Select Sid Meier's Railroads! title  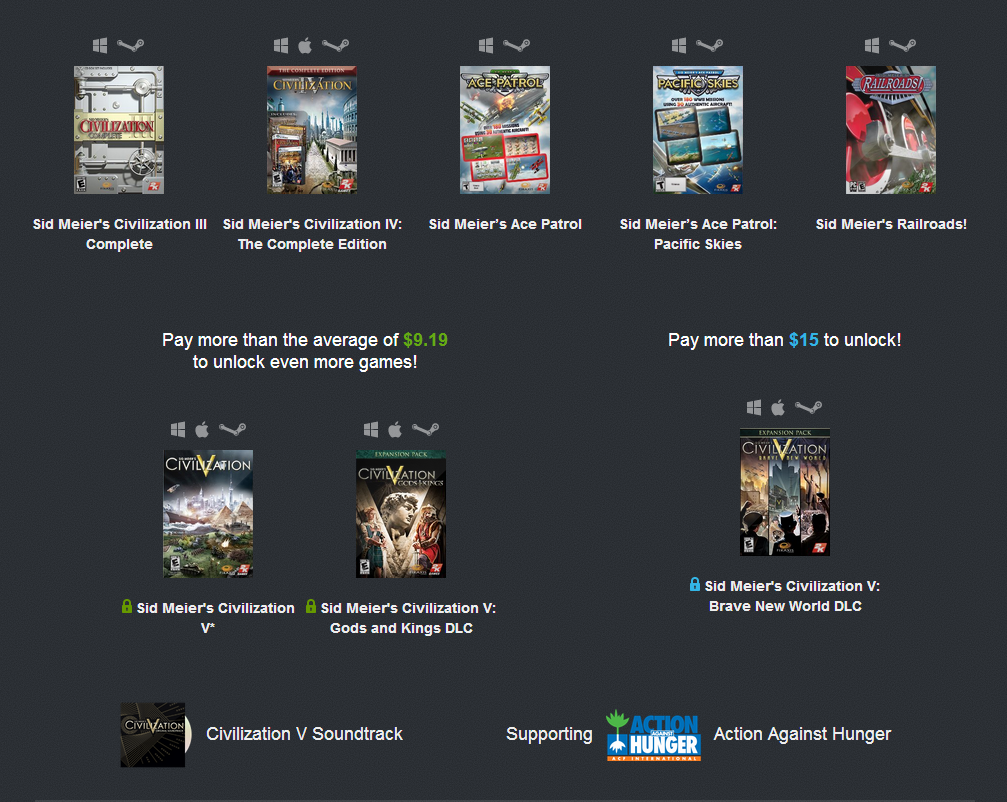point(891,224)
